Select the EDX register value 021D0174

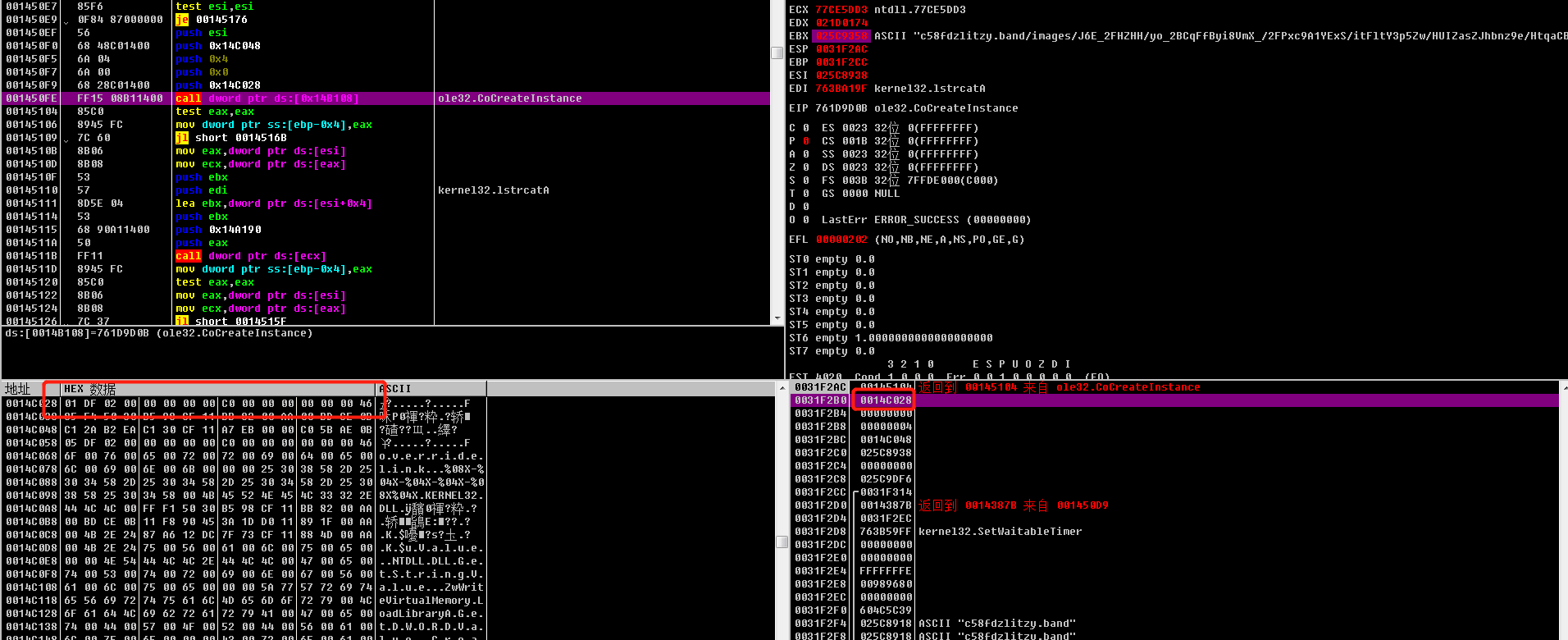(x=841, y=23)
